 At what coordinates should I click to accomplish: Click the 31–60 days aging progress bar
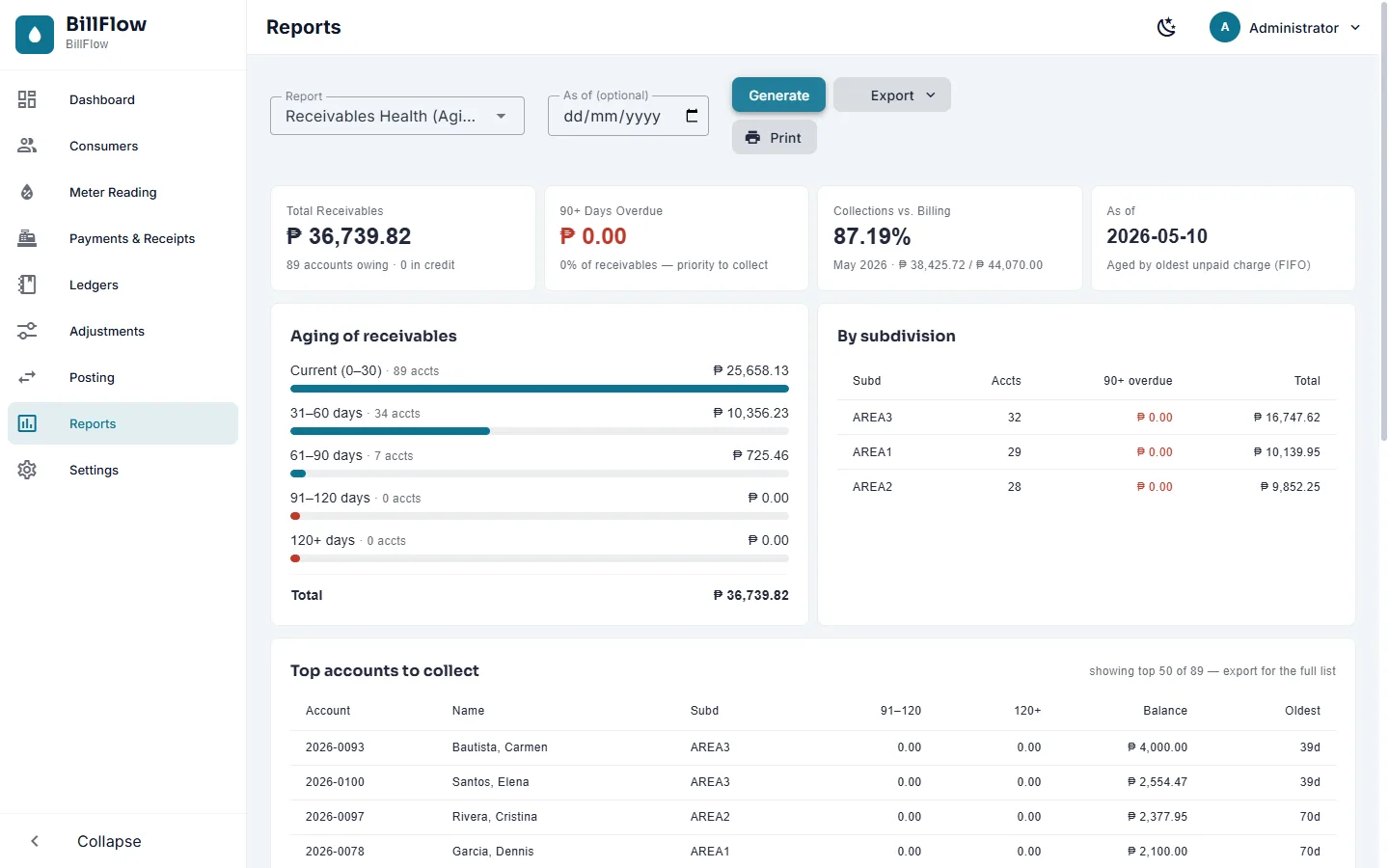539,431
